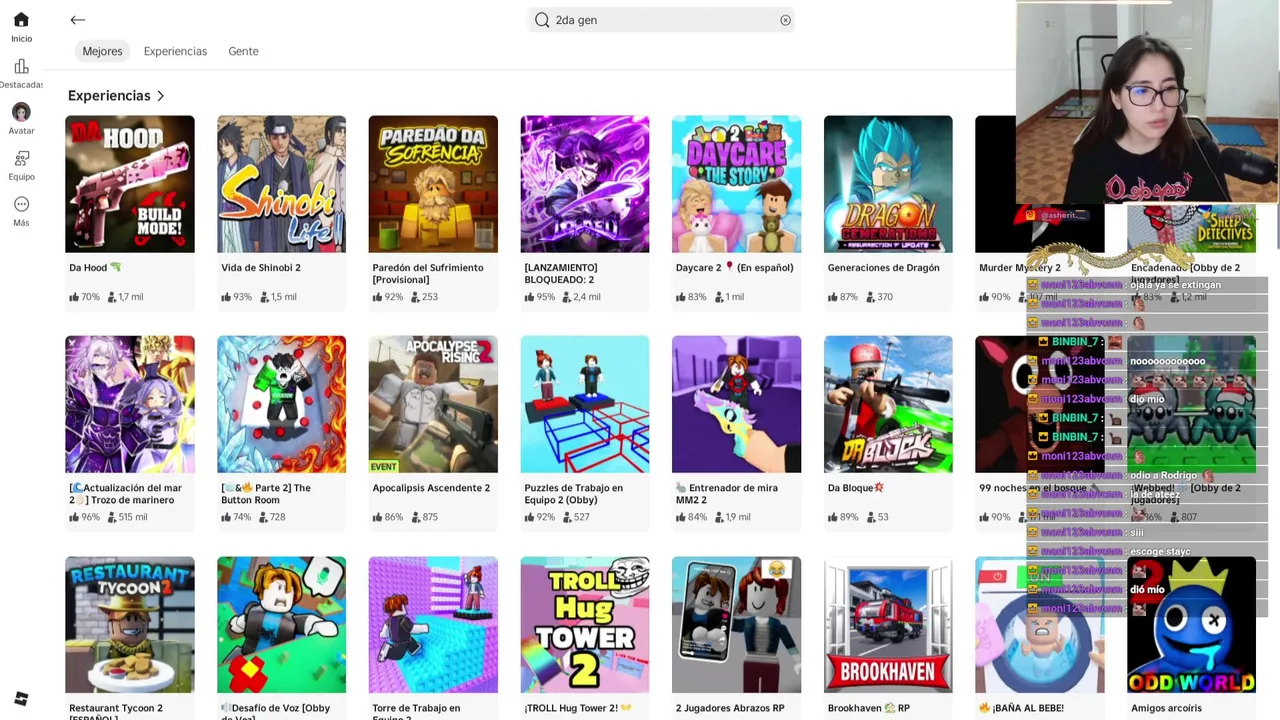Viewport: 1280px width, 720px height.
Task: Open the ODD WORLD Amigos arcoíris thumbnail
Action: point(1191,625)
